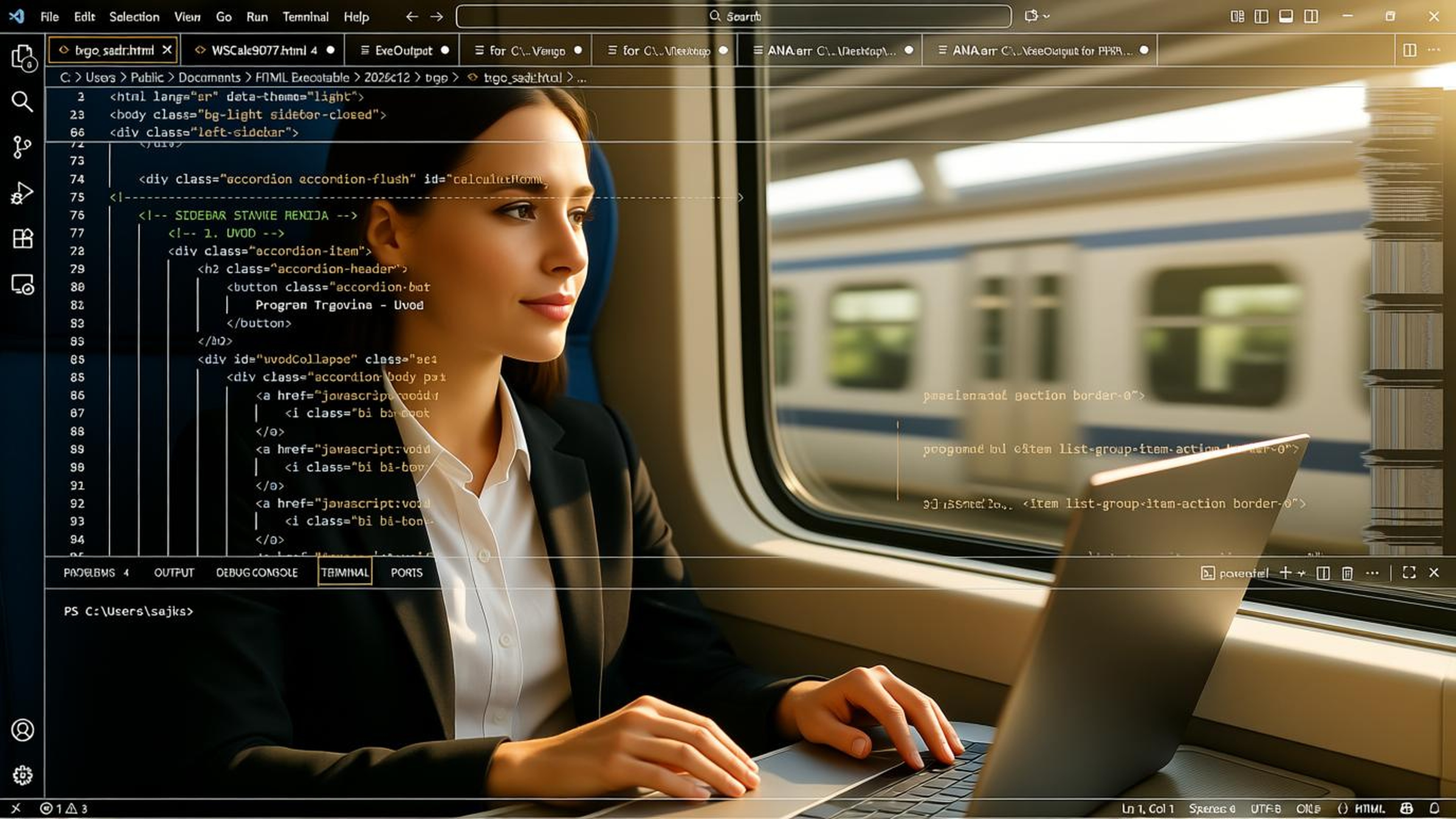Click the HTML language mode indicator
Viewport: 1456px width, 819px height.
point(1370,809)
